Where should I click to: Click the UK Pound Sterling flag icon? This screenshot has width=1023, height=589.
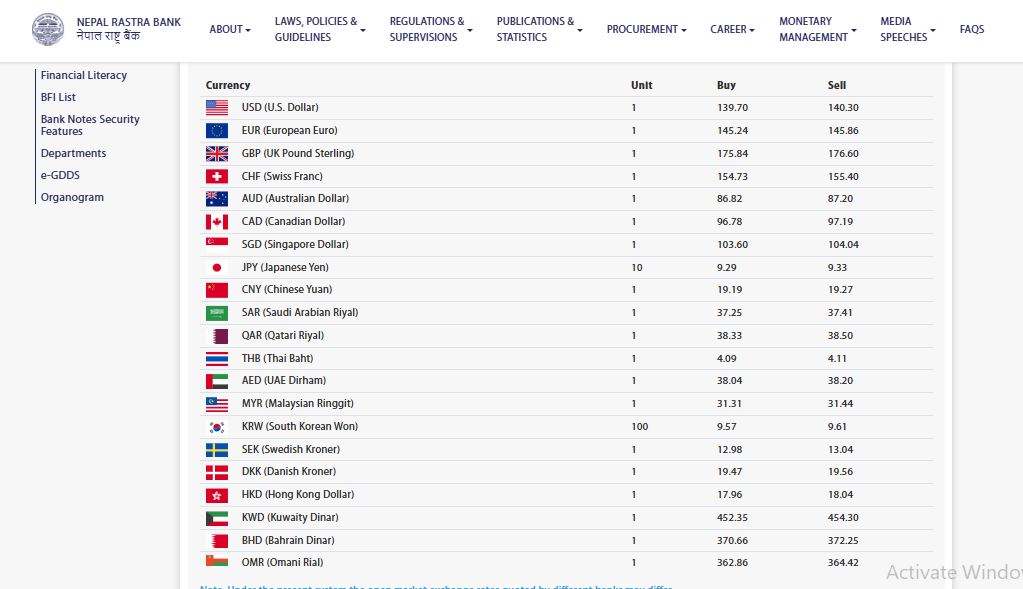click(x=217, y=153)
